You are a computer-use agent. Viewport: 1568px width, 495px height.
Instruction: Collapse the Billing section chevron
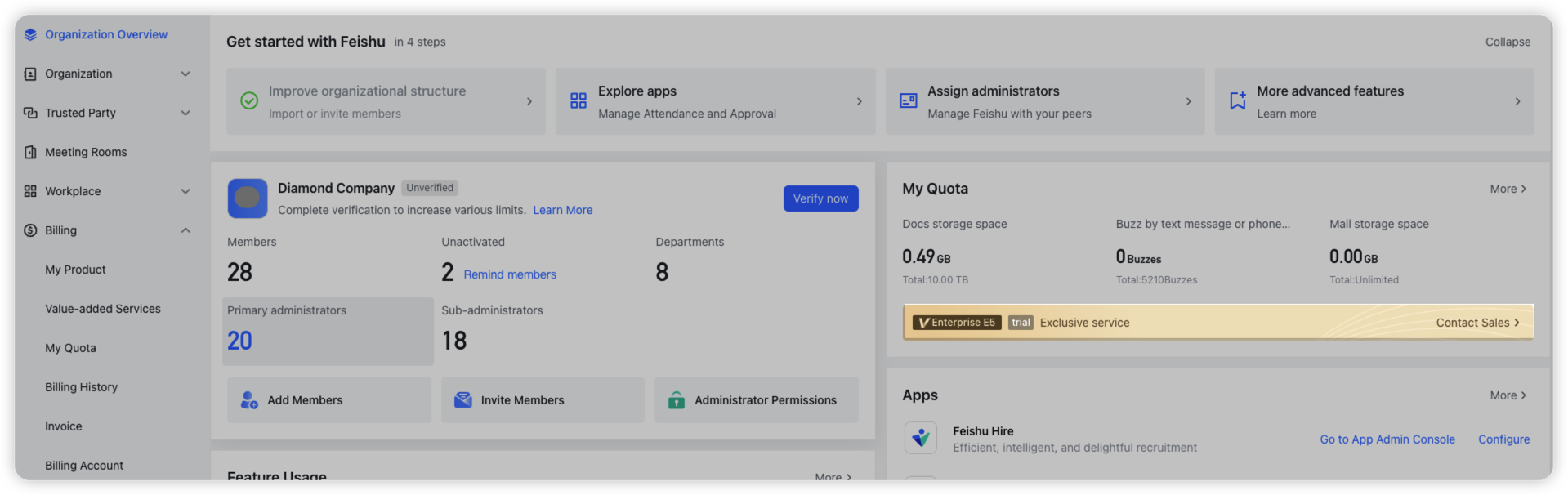185,230
